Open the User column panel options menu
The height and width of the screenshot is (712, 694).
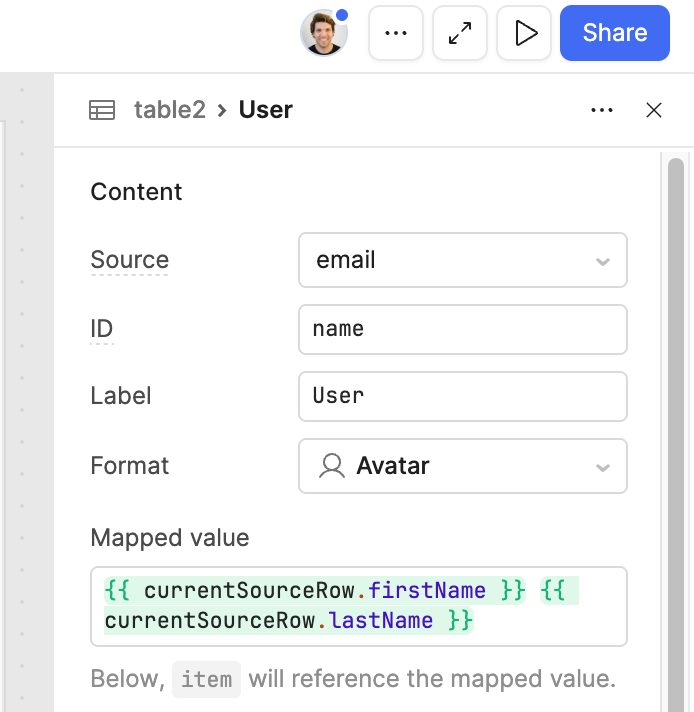click(602, 110)
